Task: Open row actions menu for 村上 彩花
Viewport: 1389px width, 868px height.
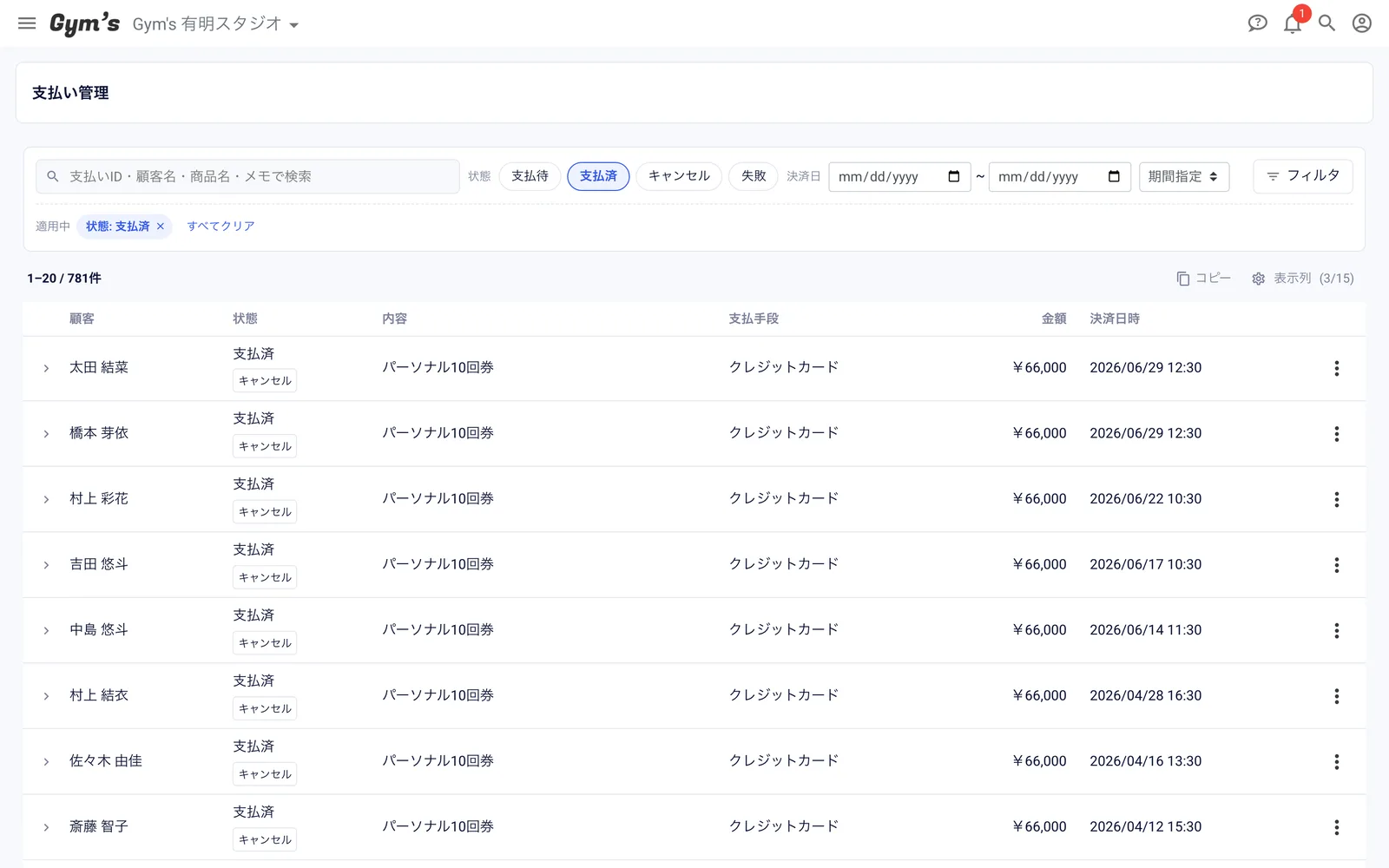Action: pyautogui.click(x=1336, y=499)
